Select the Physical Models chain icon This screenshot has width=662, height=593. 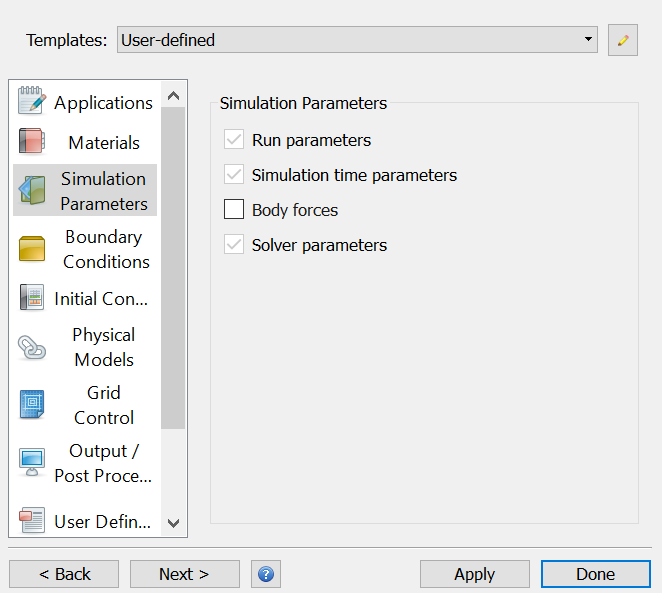pos(32,347)
